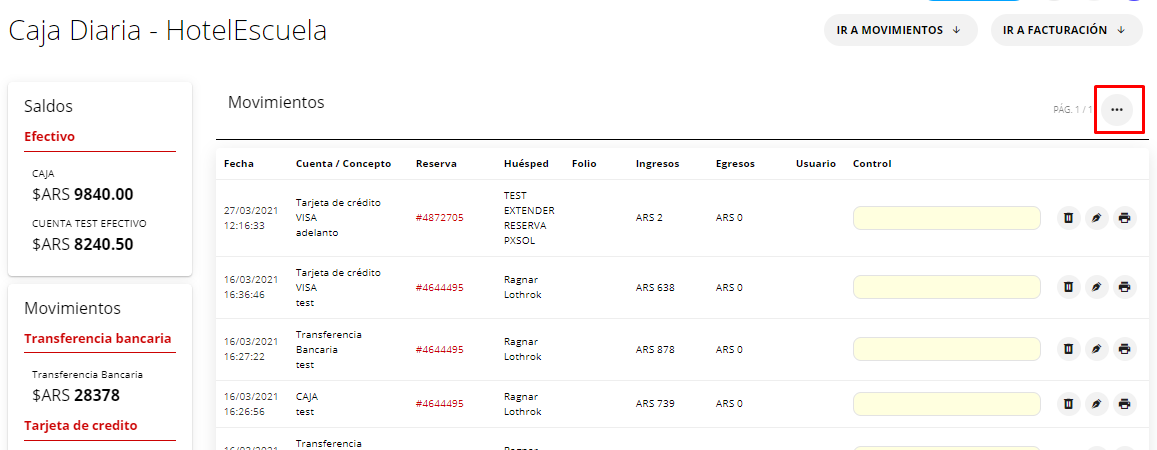Edit the 27/03/2021 VISA adelanto movement
The image size is (1157, 450).
pos(1096,218)
